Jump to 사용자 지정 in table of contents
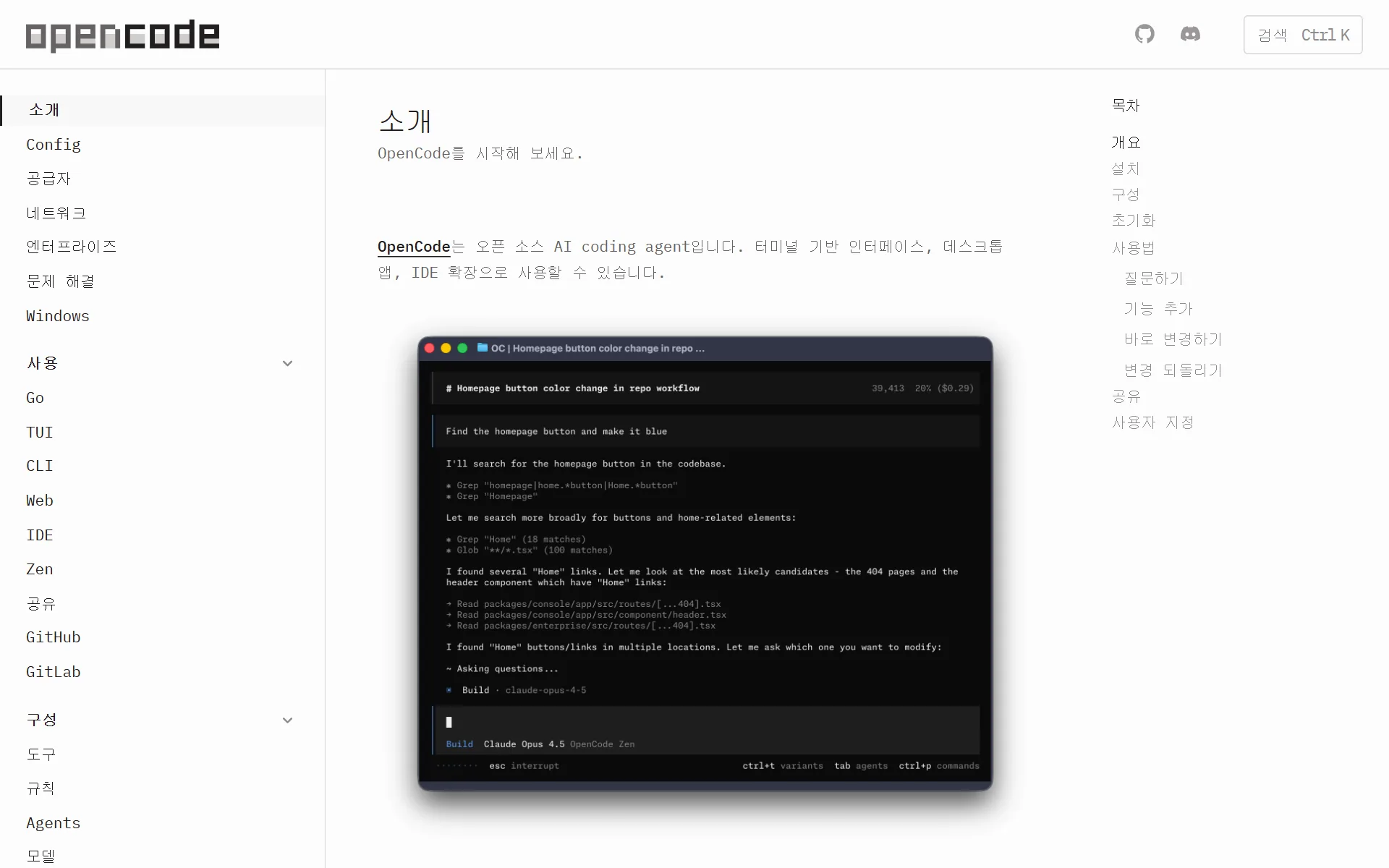The image size is (1389, 868). click(x=1153, y=422)
